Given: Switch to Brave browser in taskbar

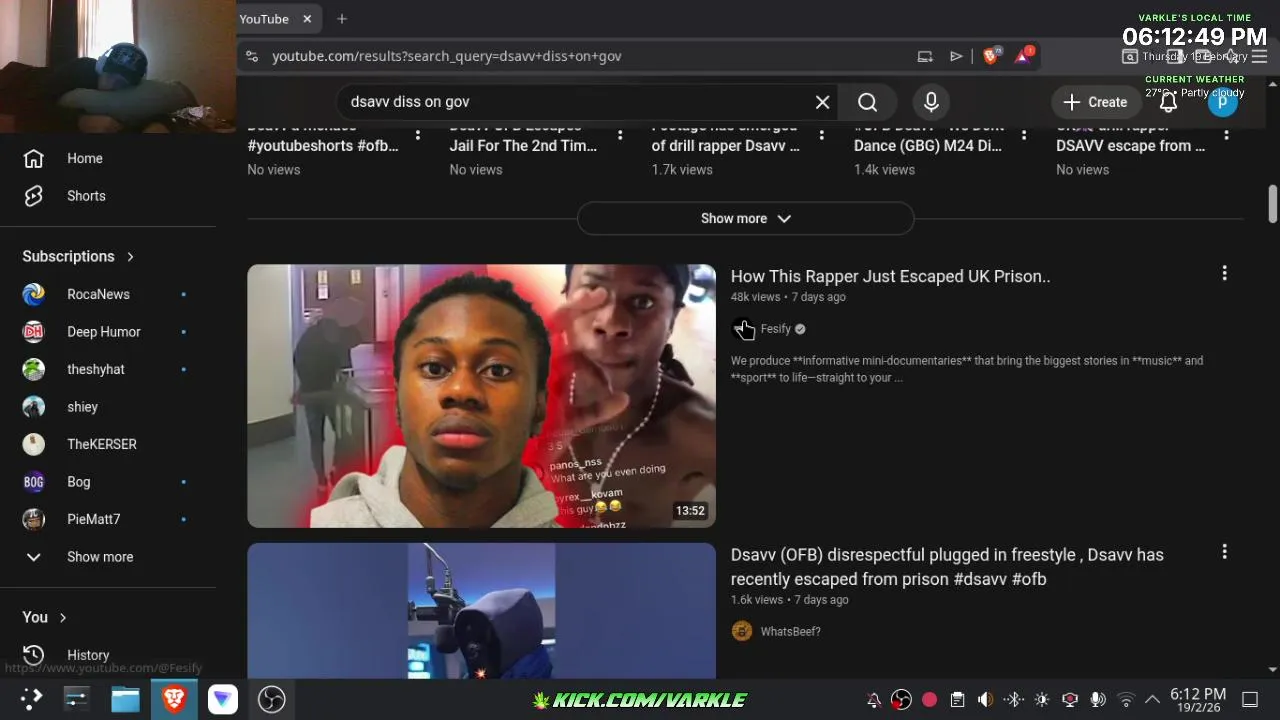Looking at the screenshot, I should [174, 699].
